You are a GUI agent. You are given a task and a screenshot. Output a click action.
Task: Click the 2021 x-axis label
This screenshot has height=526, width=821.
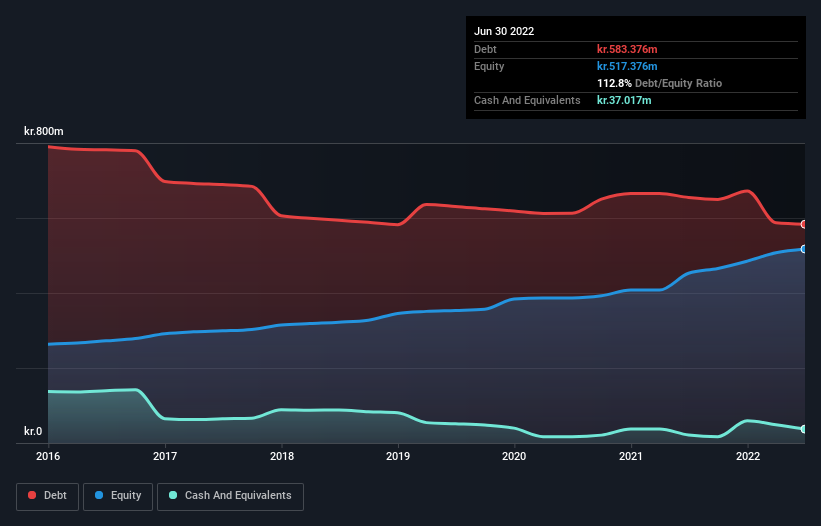click(631, 456)
